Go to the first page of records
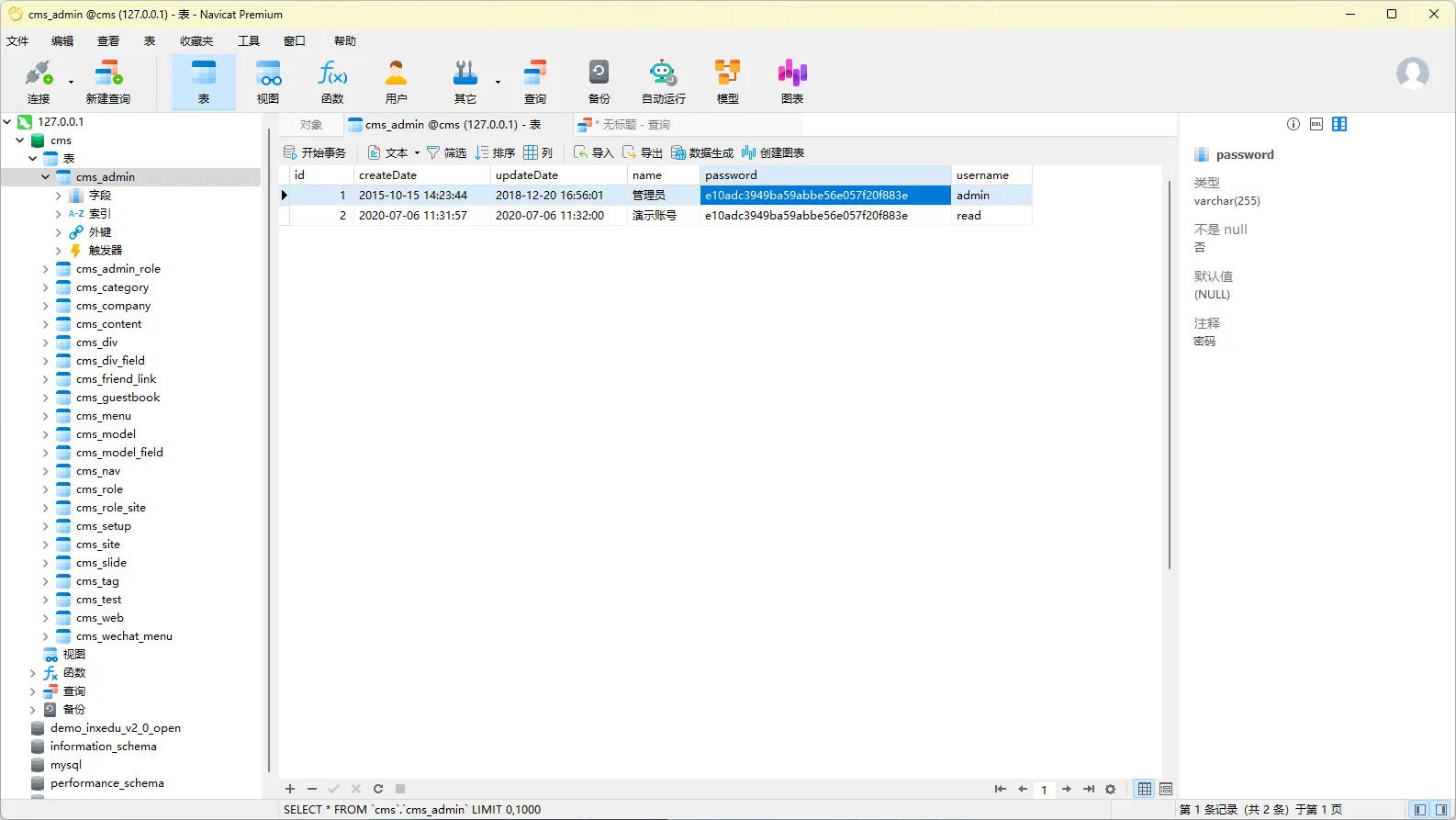The image size is (1456, 820). coord(1001,789)
